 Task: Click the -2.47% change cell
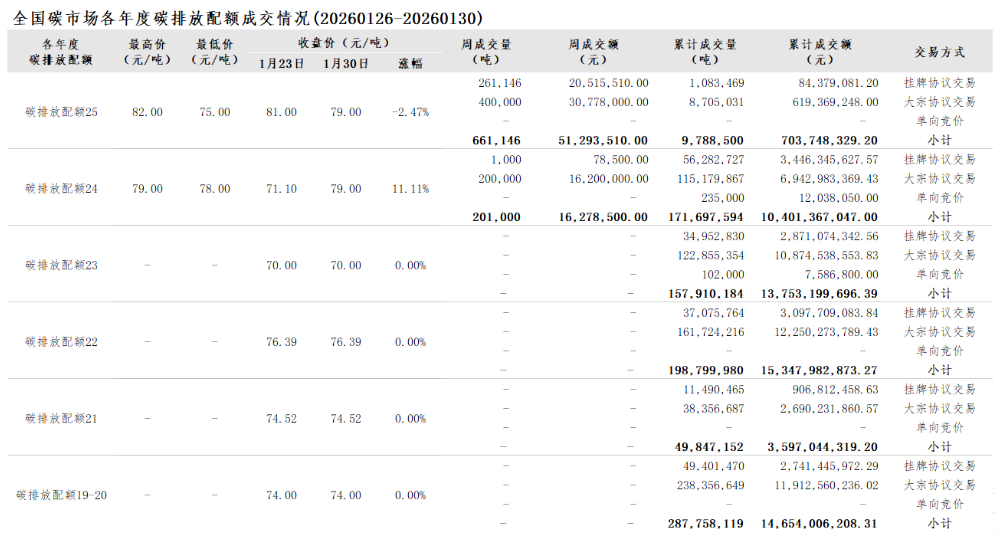tap(410, 112)
